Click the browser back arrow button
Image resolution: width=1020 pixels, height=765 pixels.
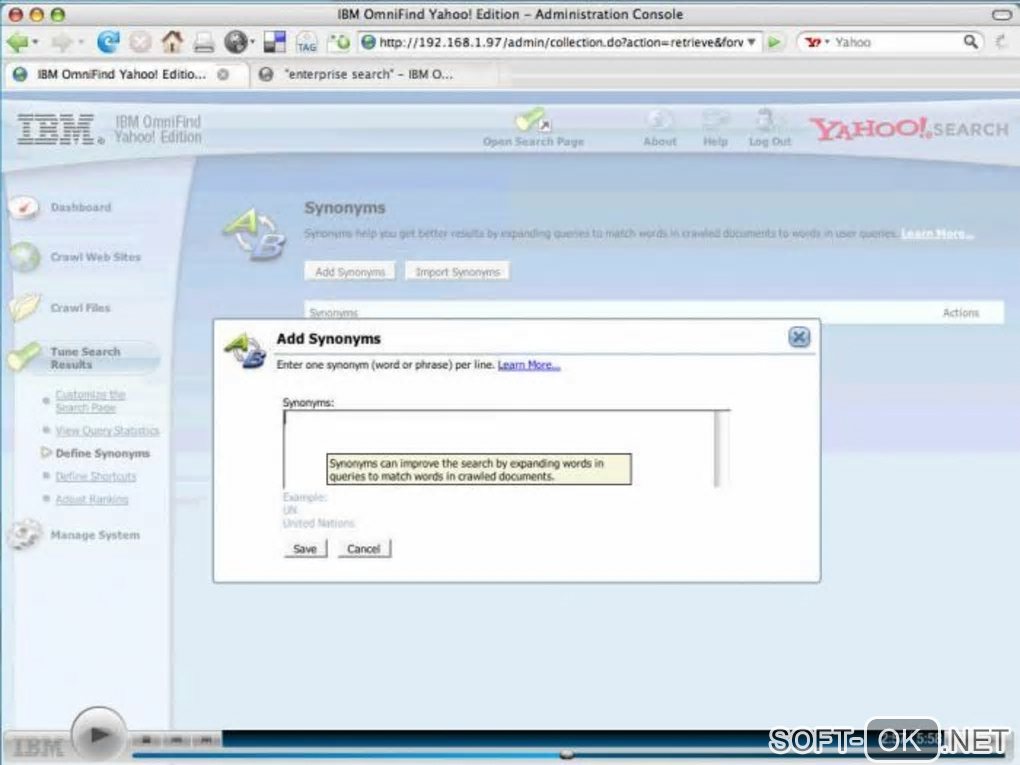[18, 42]
